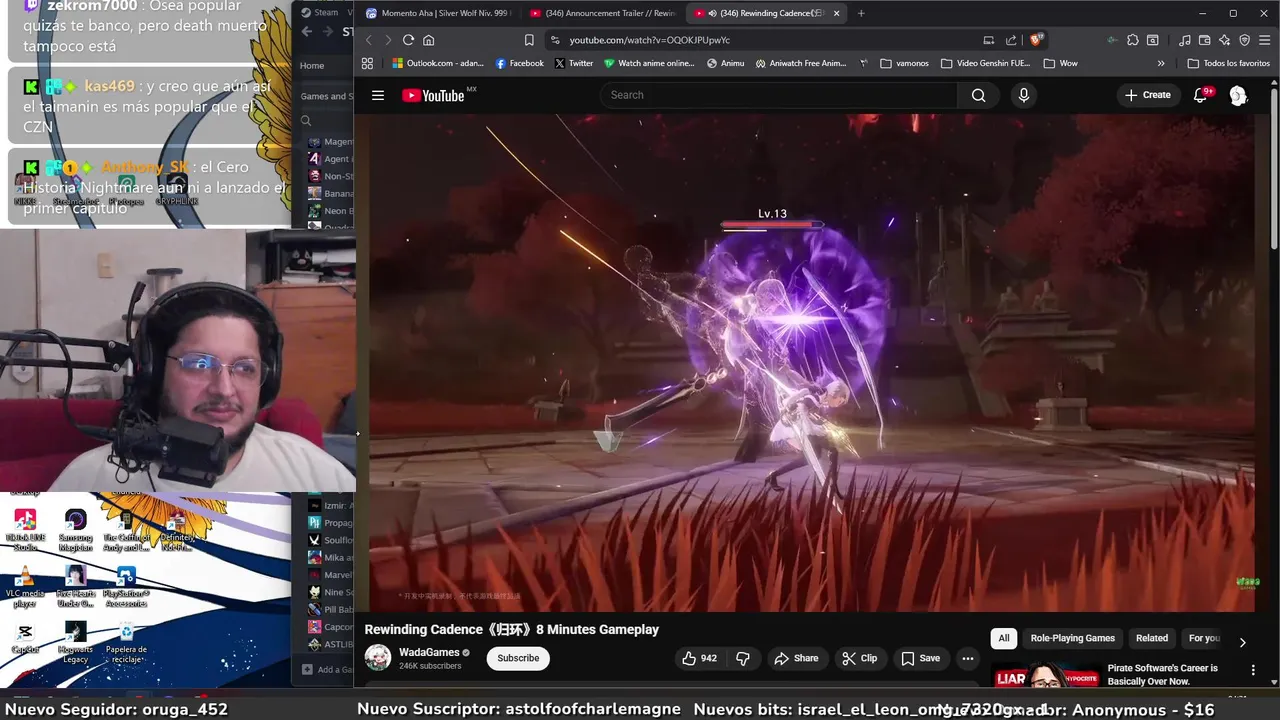The height and width of the screenshot is (720, 1280).
Task: Open the Samsung Magician desktop shortcut
Action: click(x=75, y=530)
